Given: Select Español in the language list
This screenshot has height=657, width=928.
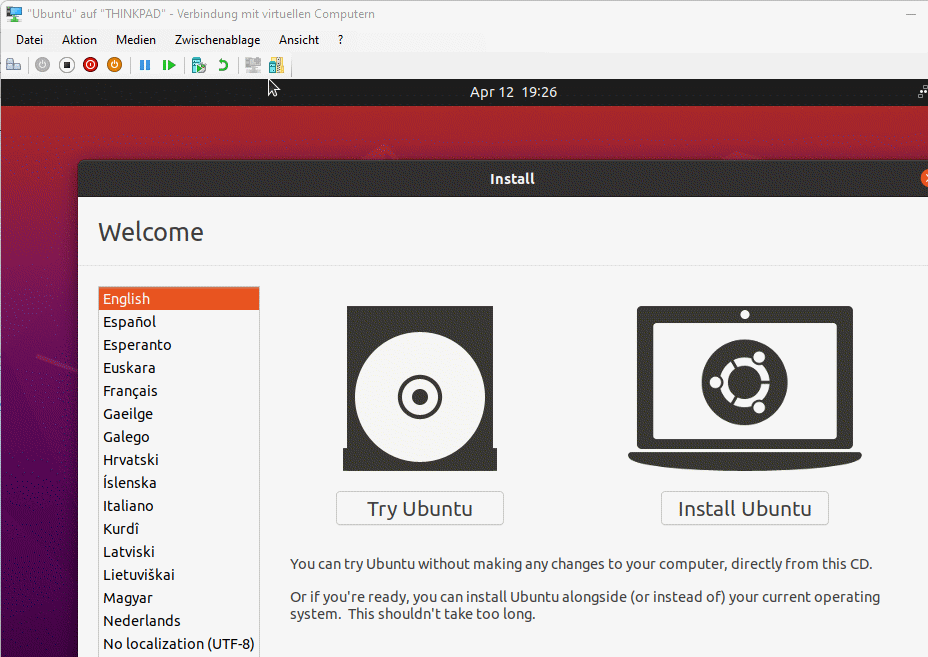Looking at the screenshot, I should 179,322.
